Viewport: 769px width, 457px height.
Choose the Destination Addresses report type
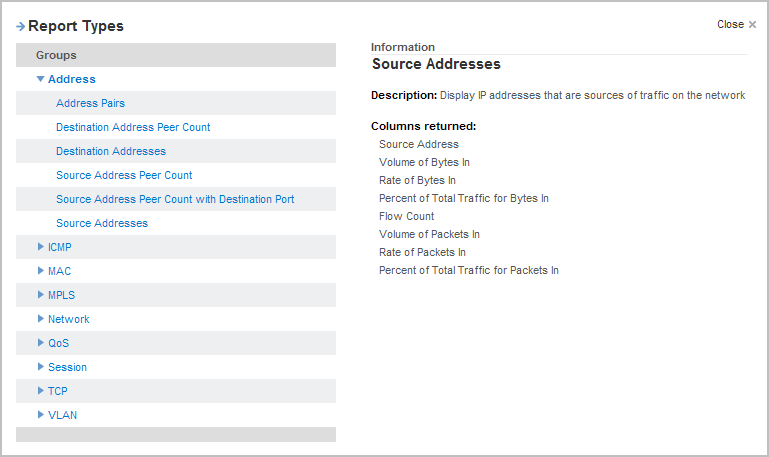[x=111, y=151]
